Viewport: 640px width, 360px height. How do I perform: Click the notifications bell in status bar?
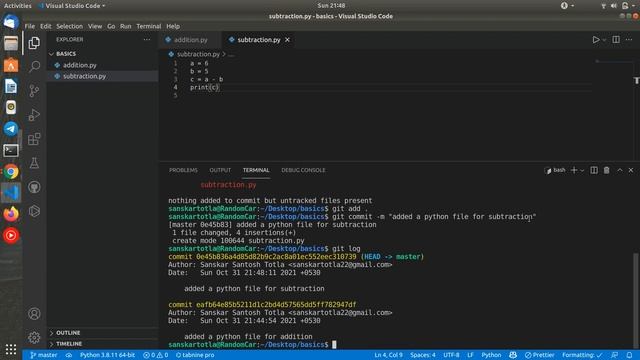tap(629, 355)
